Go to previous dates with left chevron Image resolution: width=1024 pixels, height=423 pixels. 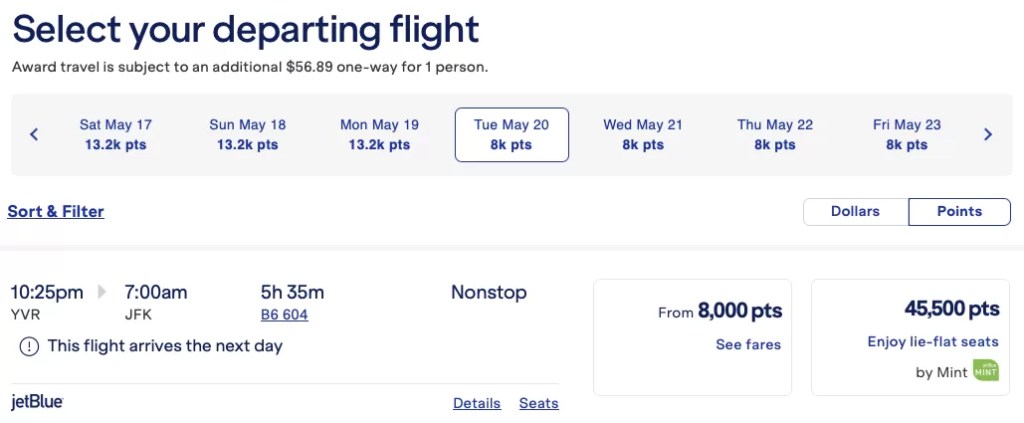[x=34, y=134]
